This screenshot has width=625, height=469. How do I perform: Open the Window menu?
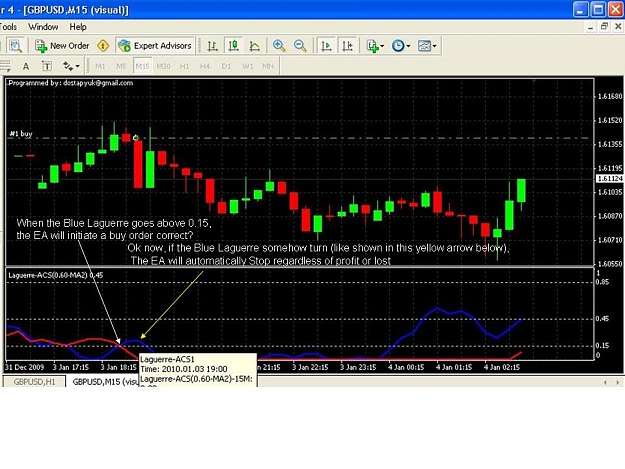point(43,27)
